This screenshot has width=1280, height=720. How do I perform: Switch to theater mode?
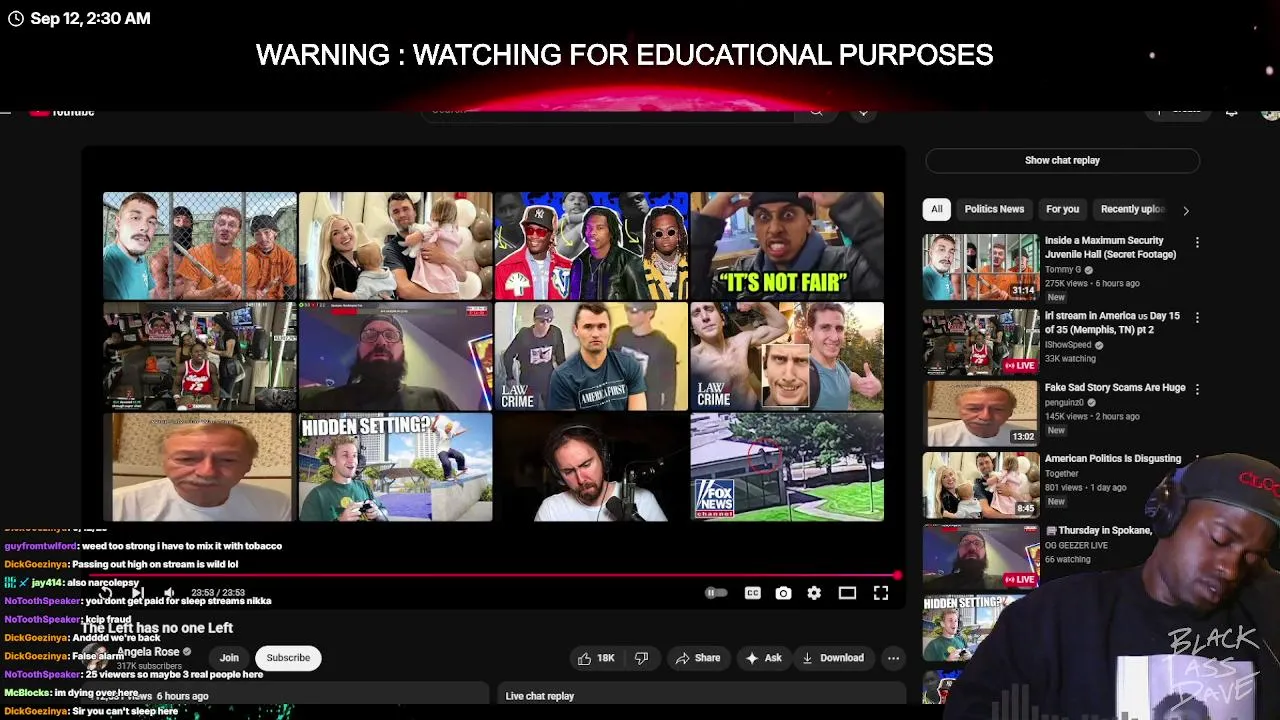point(847,593)
